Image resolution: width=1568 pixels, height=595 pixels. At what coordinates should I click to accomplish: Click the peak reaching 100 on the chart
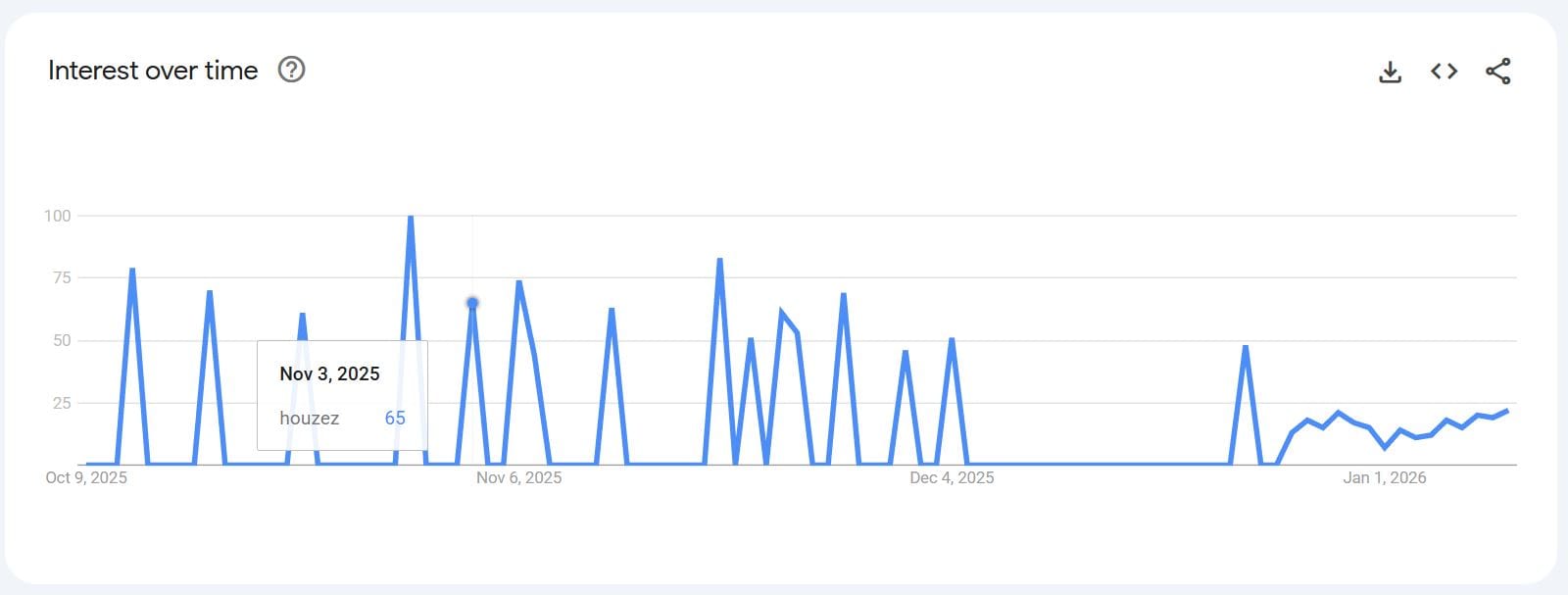coord(411,216)
